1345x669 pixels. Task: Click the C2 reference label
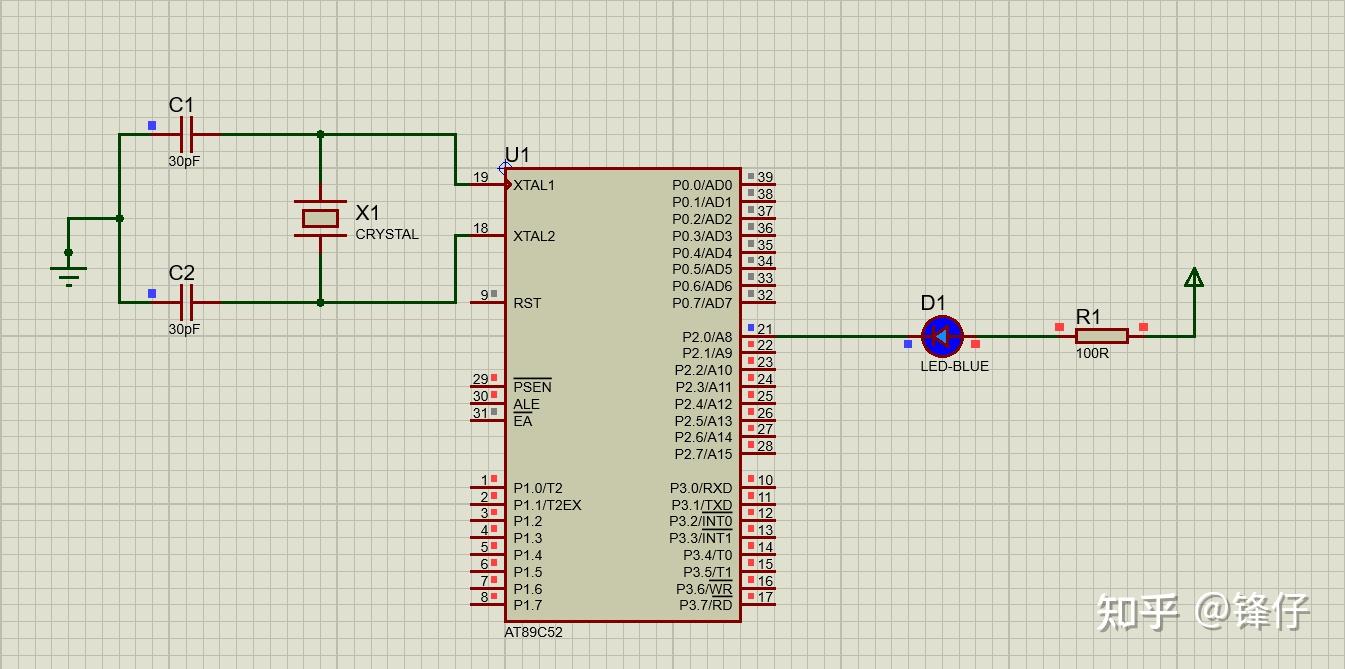[181, 273]
